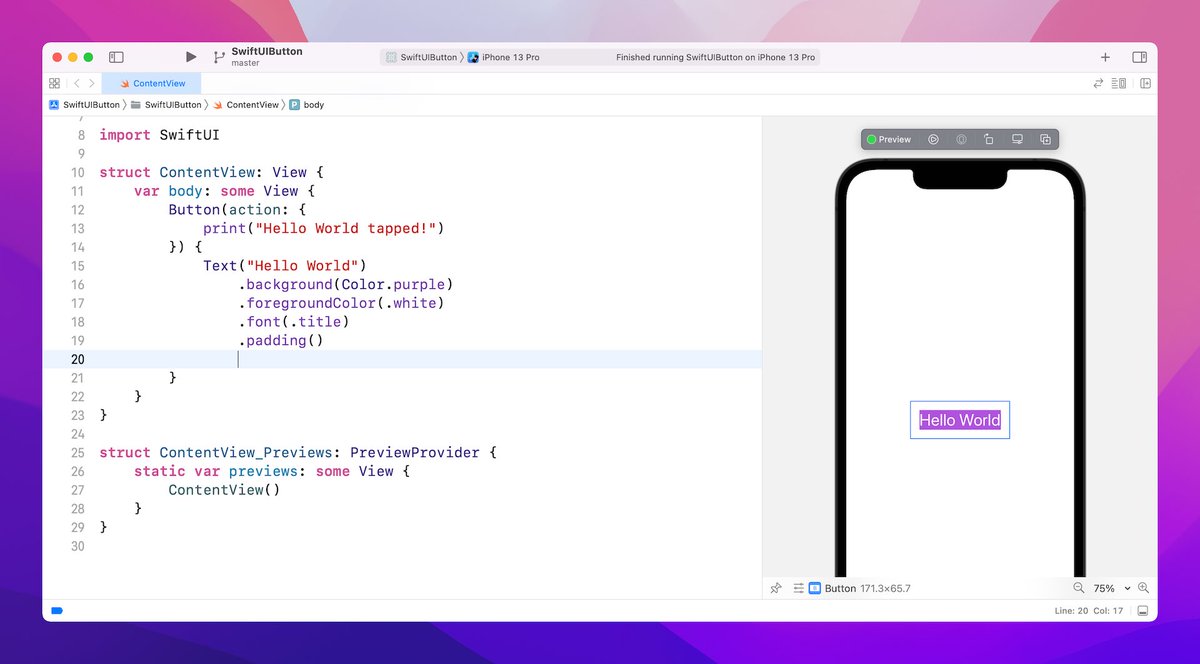Screen dimensions: 1200x664
Task: Click the Line 20 Col 17 indicator
Action: (1089, 610)
